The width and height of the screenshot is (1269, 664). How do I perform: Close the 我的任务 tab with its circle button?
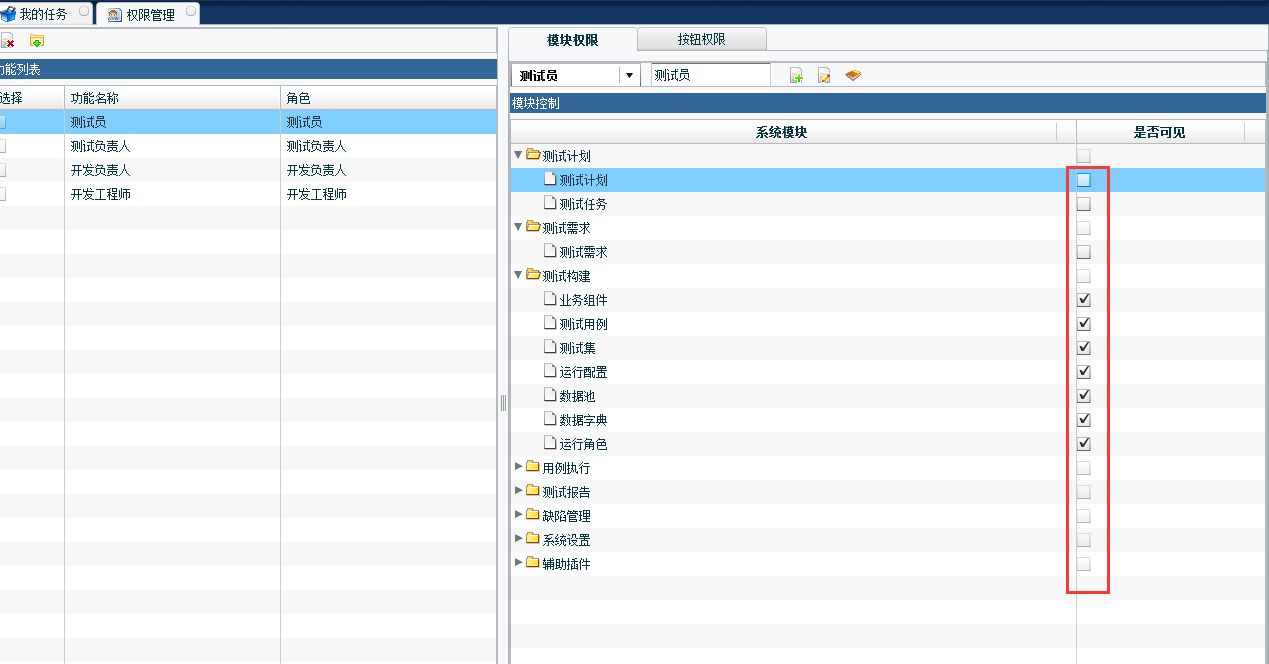click(x=84, y=11)
